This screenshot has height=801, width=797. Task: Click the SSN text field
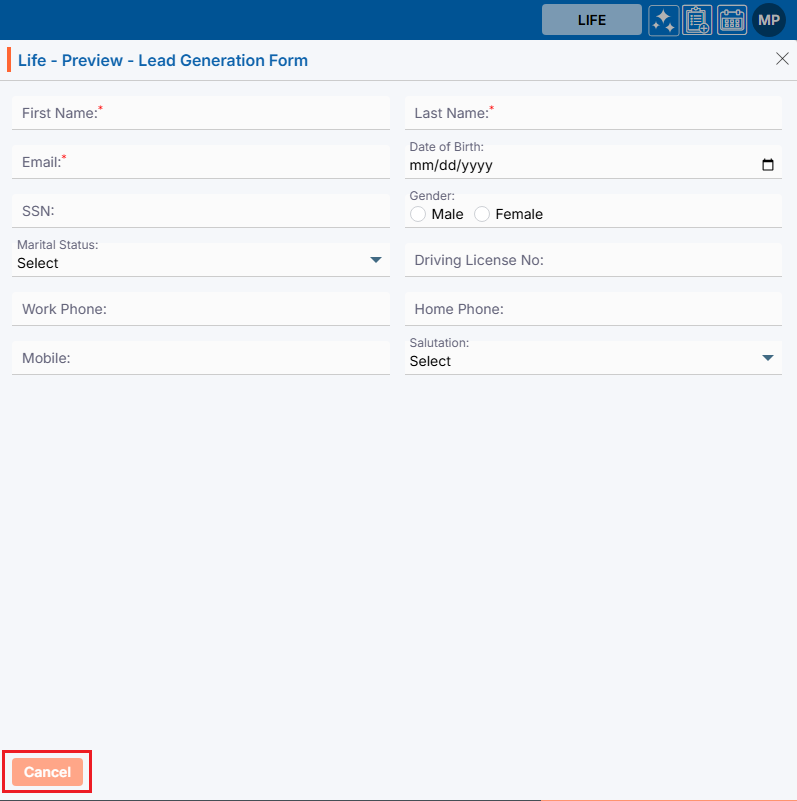[200, 212]
